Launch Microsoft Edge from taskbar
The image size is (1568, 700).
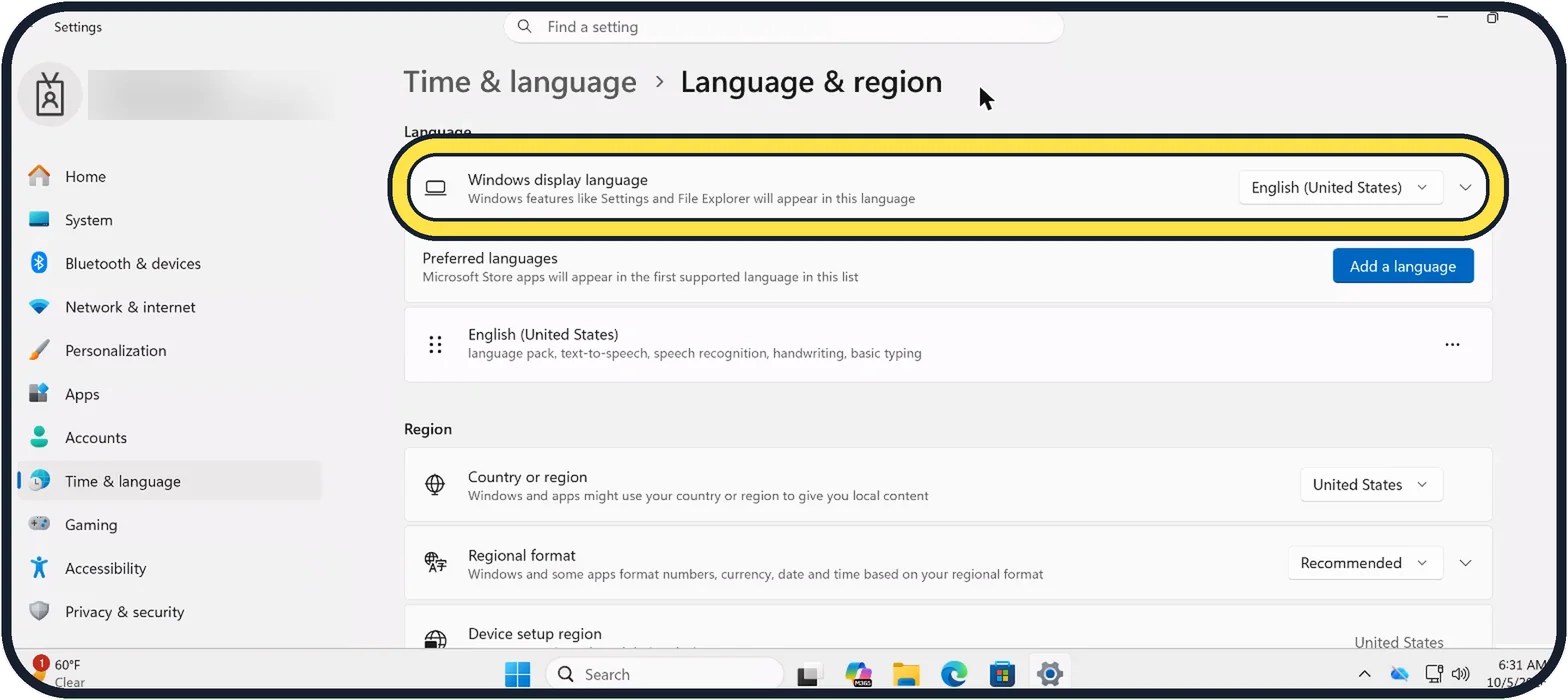pos(954,675)
